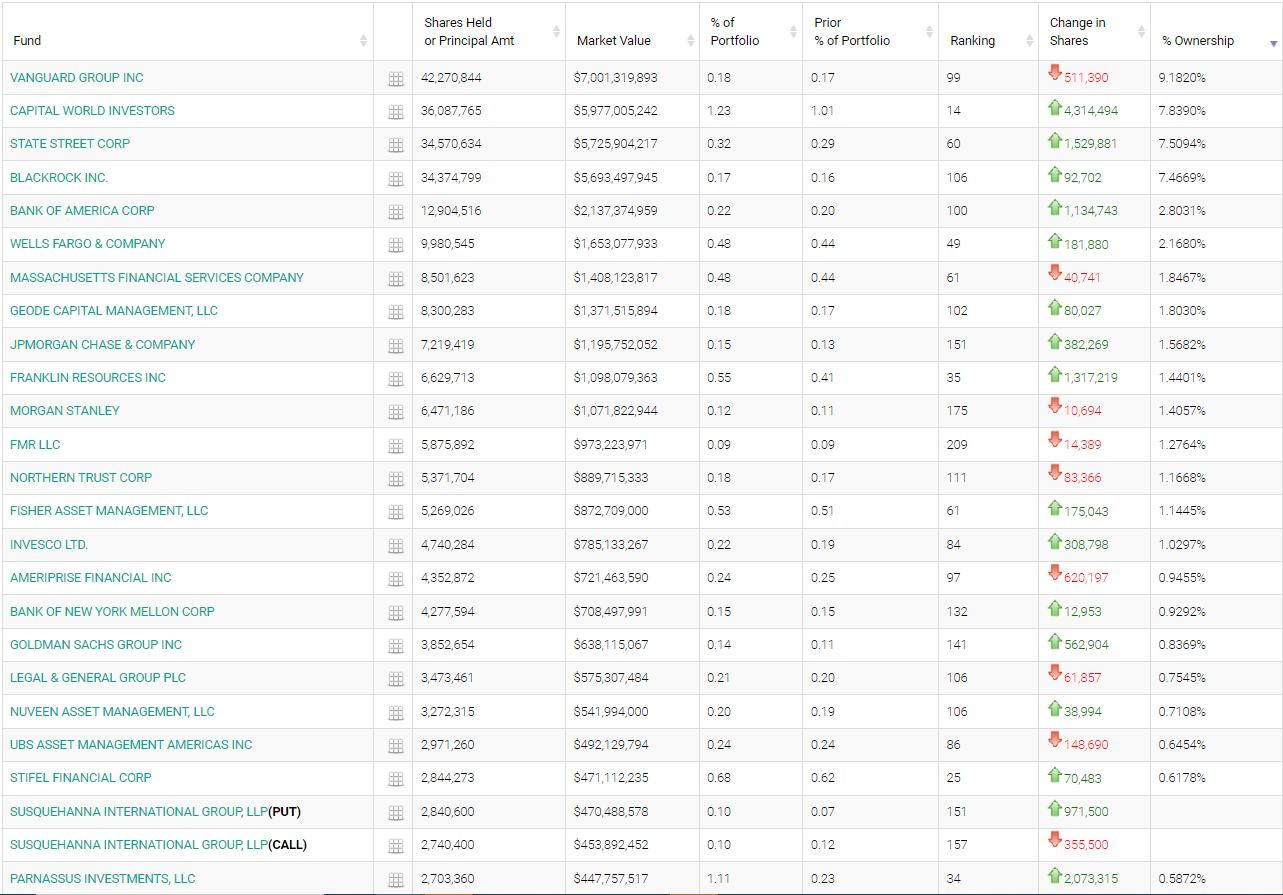Click shares held value 12,904,516

click(451, 210)
